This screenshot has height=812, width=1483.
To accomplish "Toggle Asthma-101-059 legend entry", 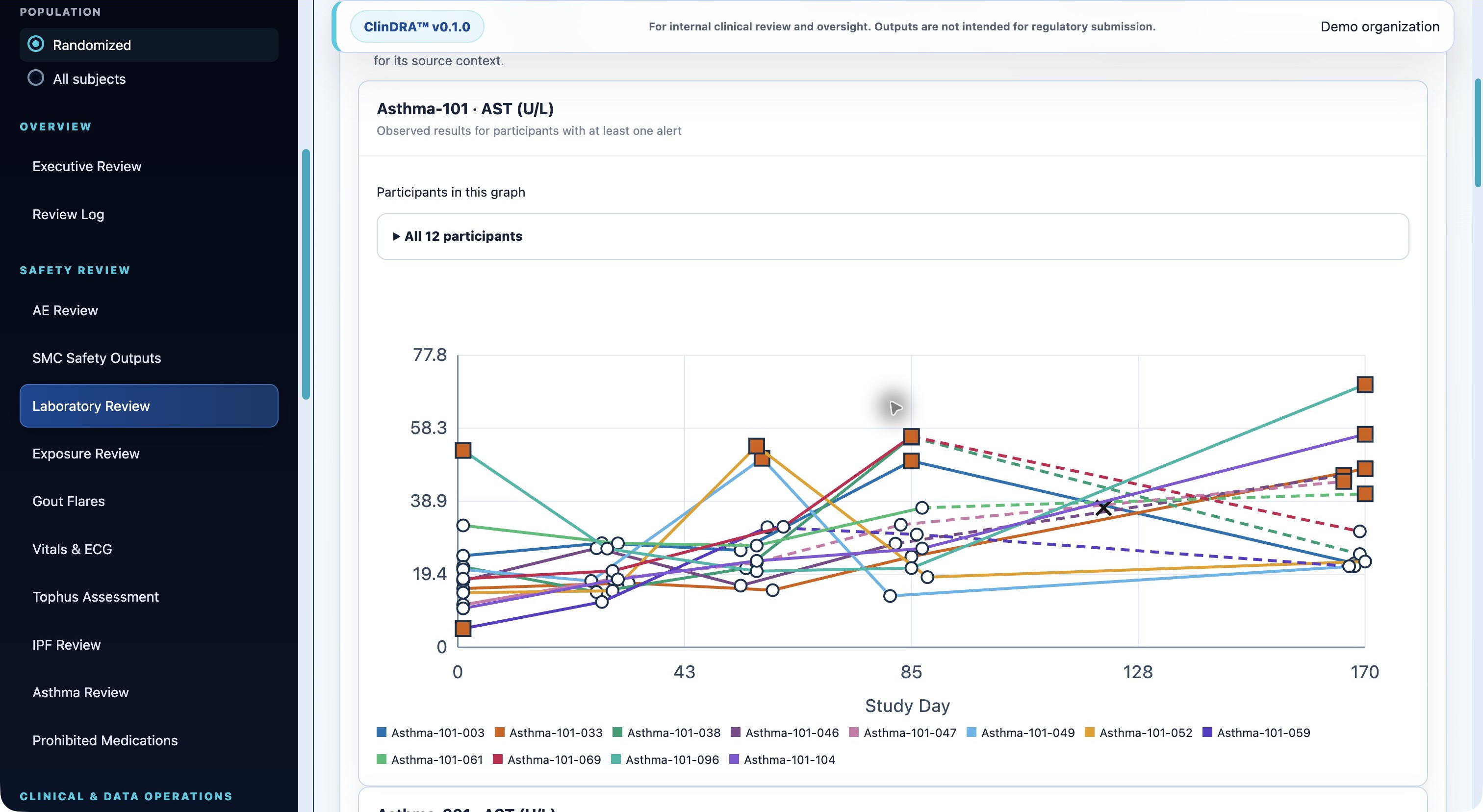I will (1257, 733).
